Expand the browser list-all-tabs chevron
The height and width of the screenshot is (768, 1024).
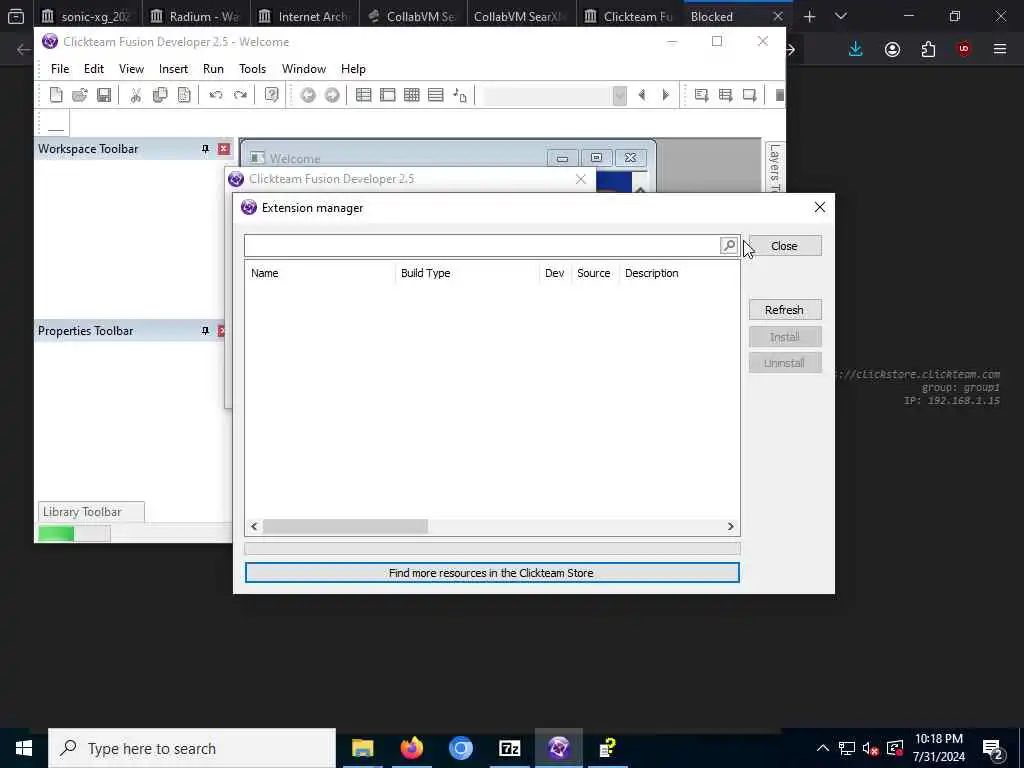click(x=841, y=16)
